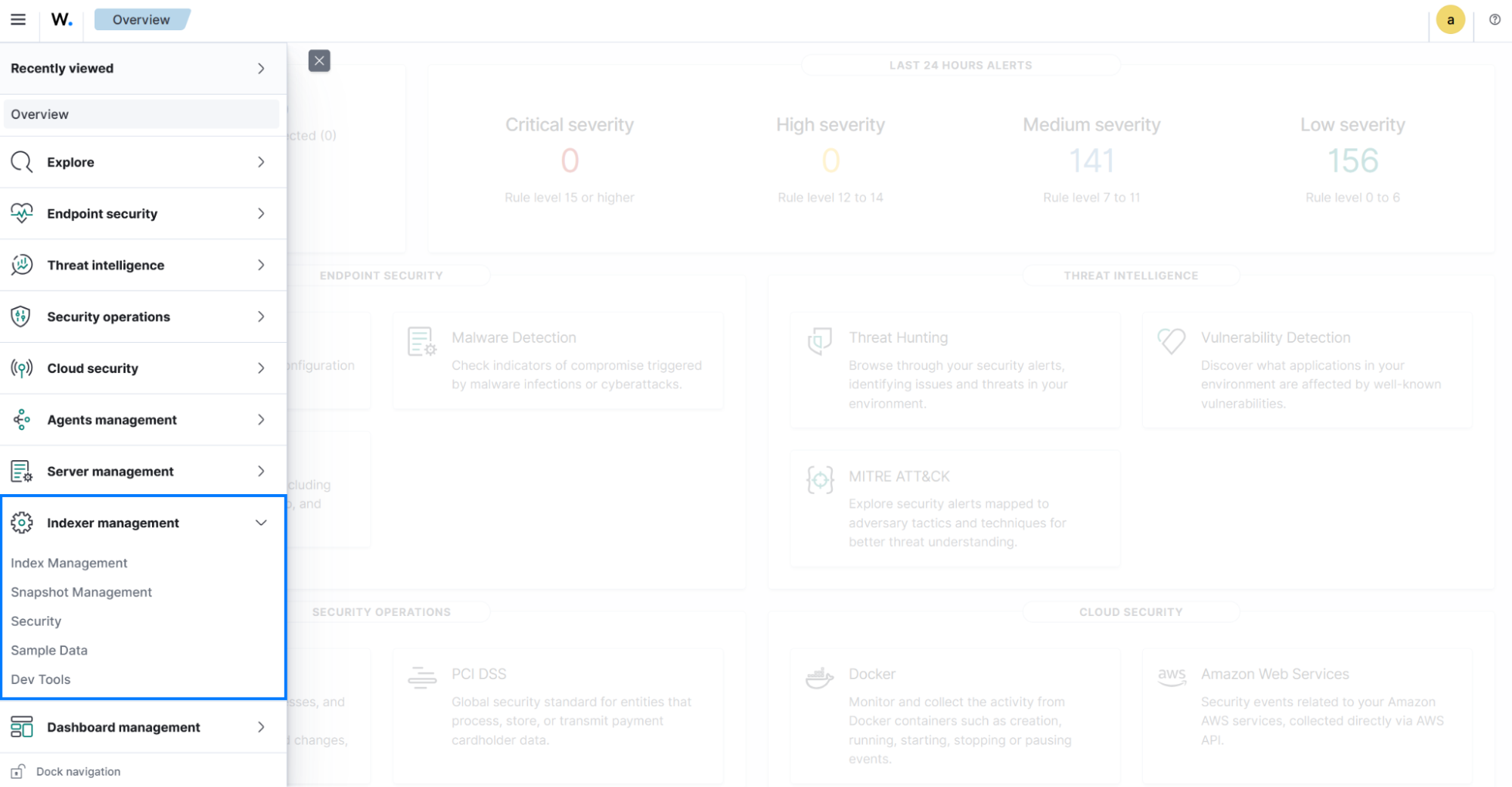The height and width of the screenshot is (787, 1512).
Task: Select the Threat intelligence icon
Action: coord(22,264)
